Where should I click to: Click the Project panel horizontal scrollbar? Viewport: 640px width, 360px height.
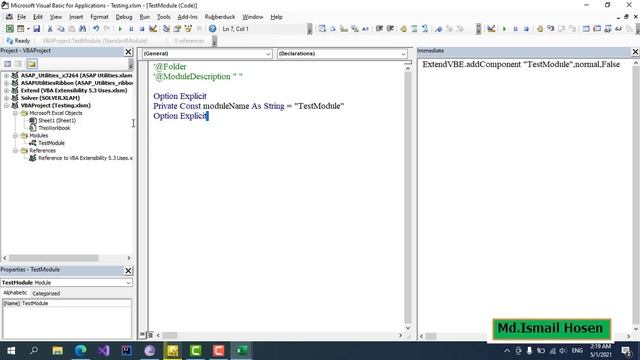(53, 258)
